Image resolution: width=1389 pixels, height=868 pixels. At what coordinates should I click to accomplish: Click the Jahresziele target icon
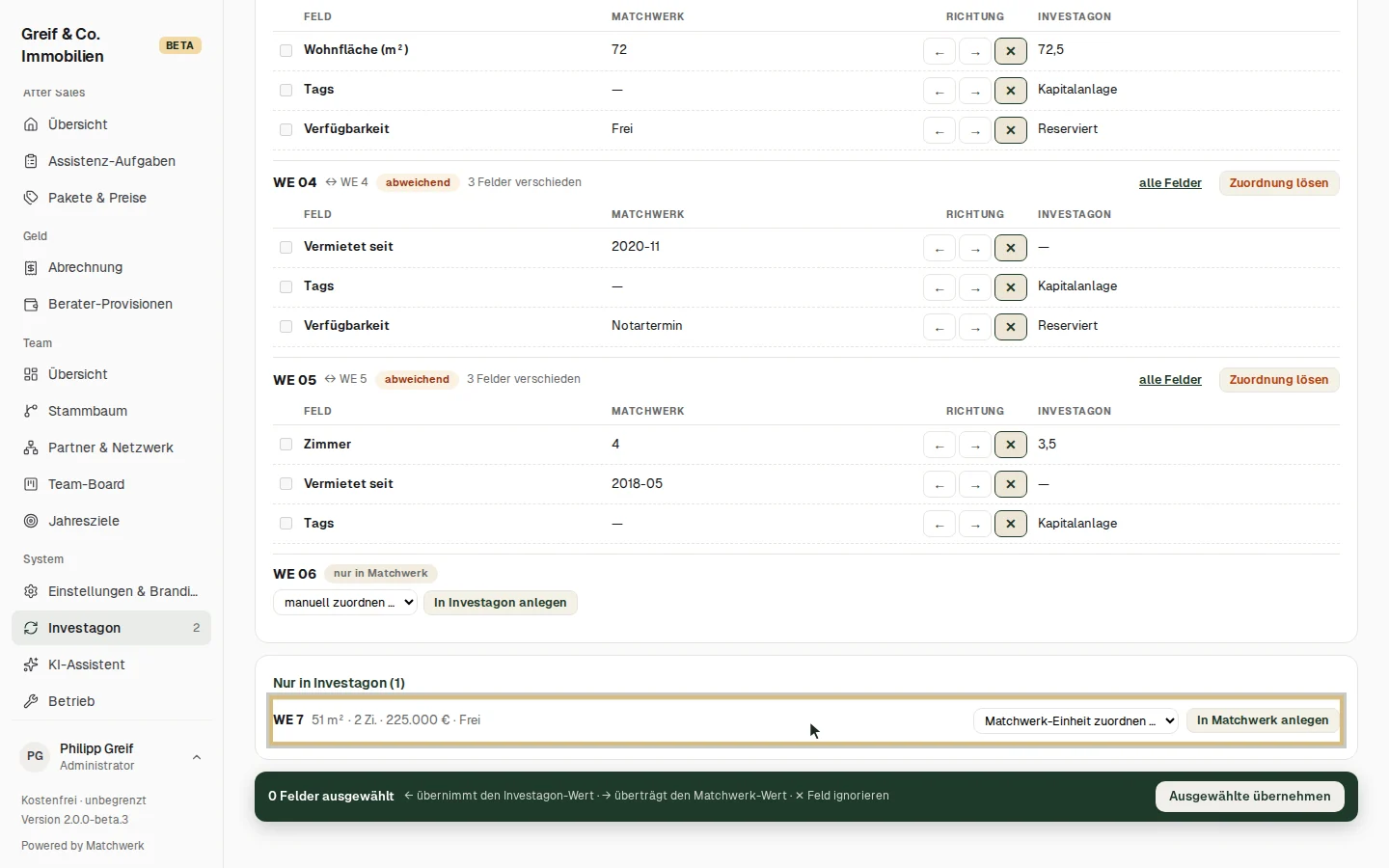[x=31, y=521]
